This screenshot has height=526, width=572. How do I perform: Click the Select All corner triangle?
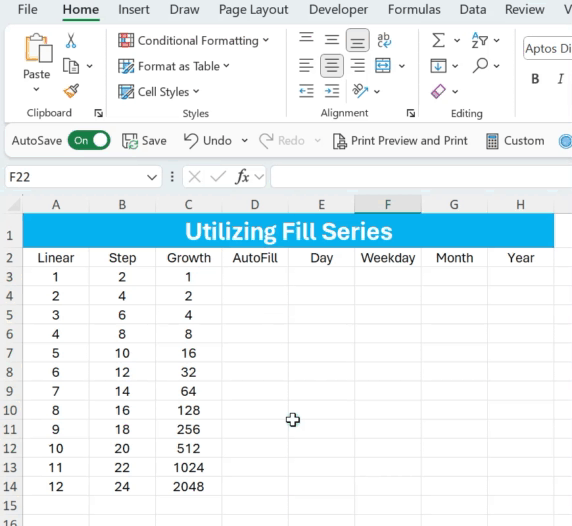(x=14, y=205)
